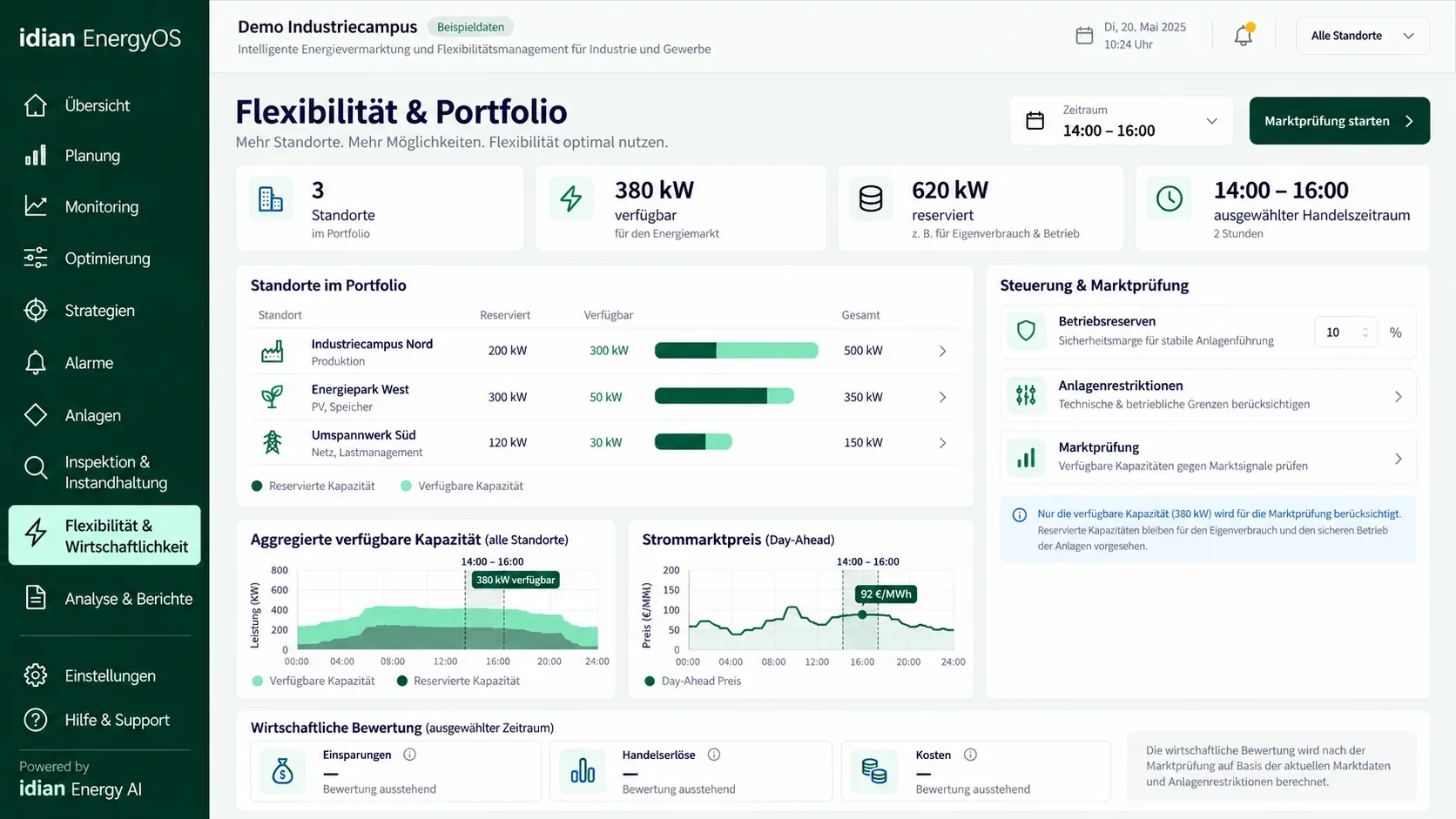Click the capacity bar for Umspannwerk Süd

693,441
